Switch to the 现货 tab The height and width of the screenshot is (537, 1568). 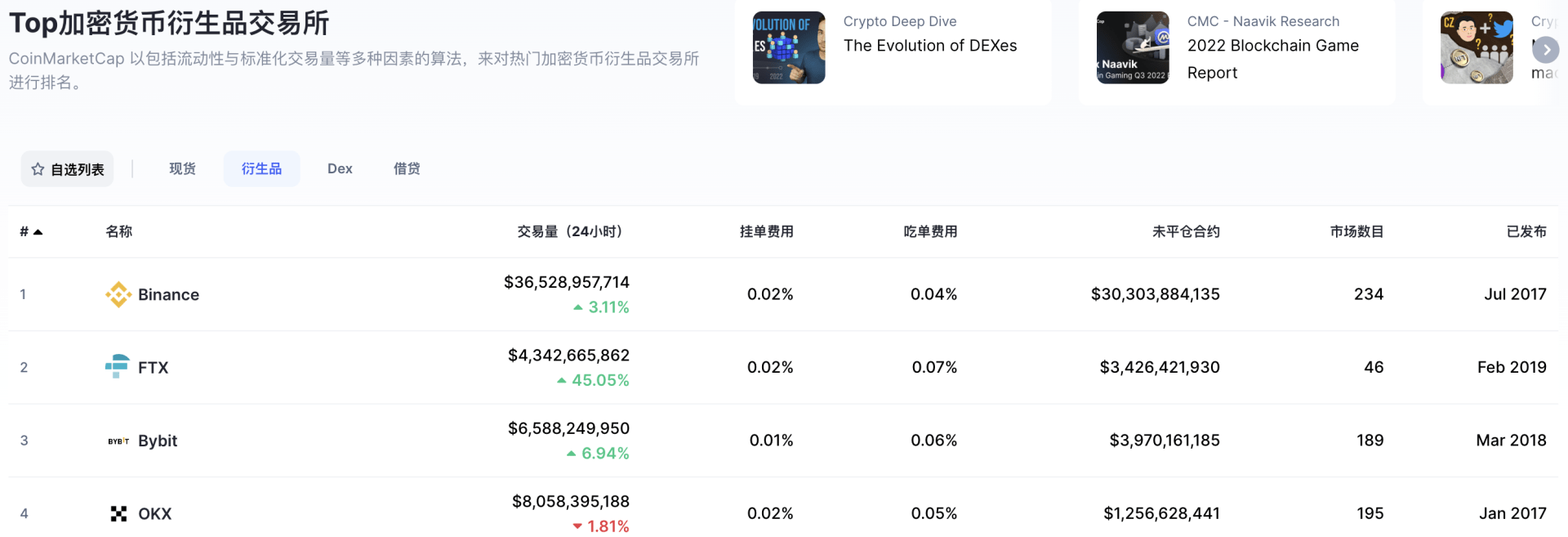[182, 168]
